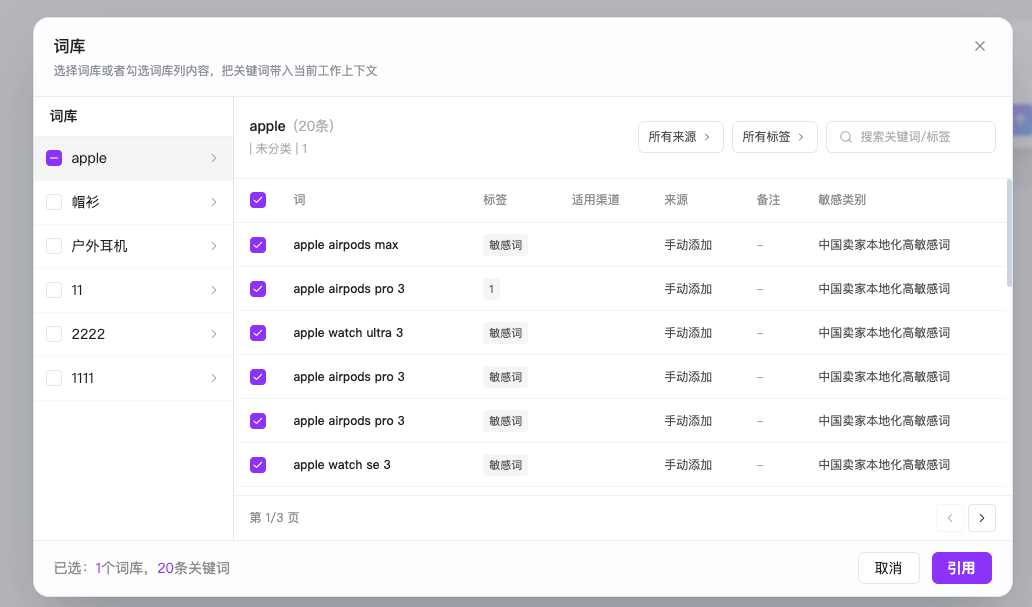
Task: Click the 未分类 category label
Action: 273,149
